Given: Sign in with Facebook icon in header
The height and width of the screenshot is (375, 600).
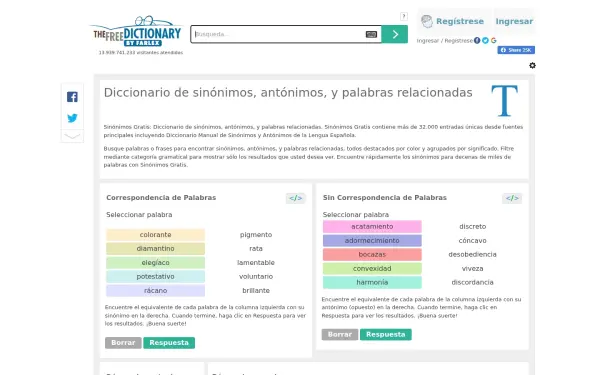Looking at the screenshot, I should (477, 40).
